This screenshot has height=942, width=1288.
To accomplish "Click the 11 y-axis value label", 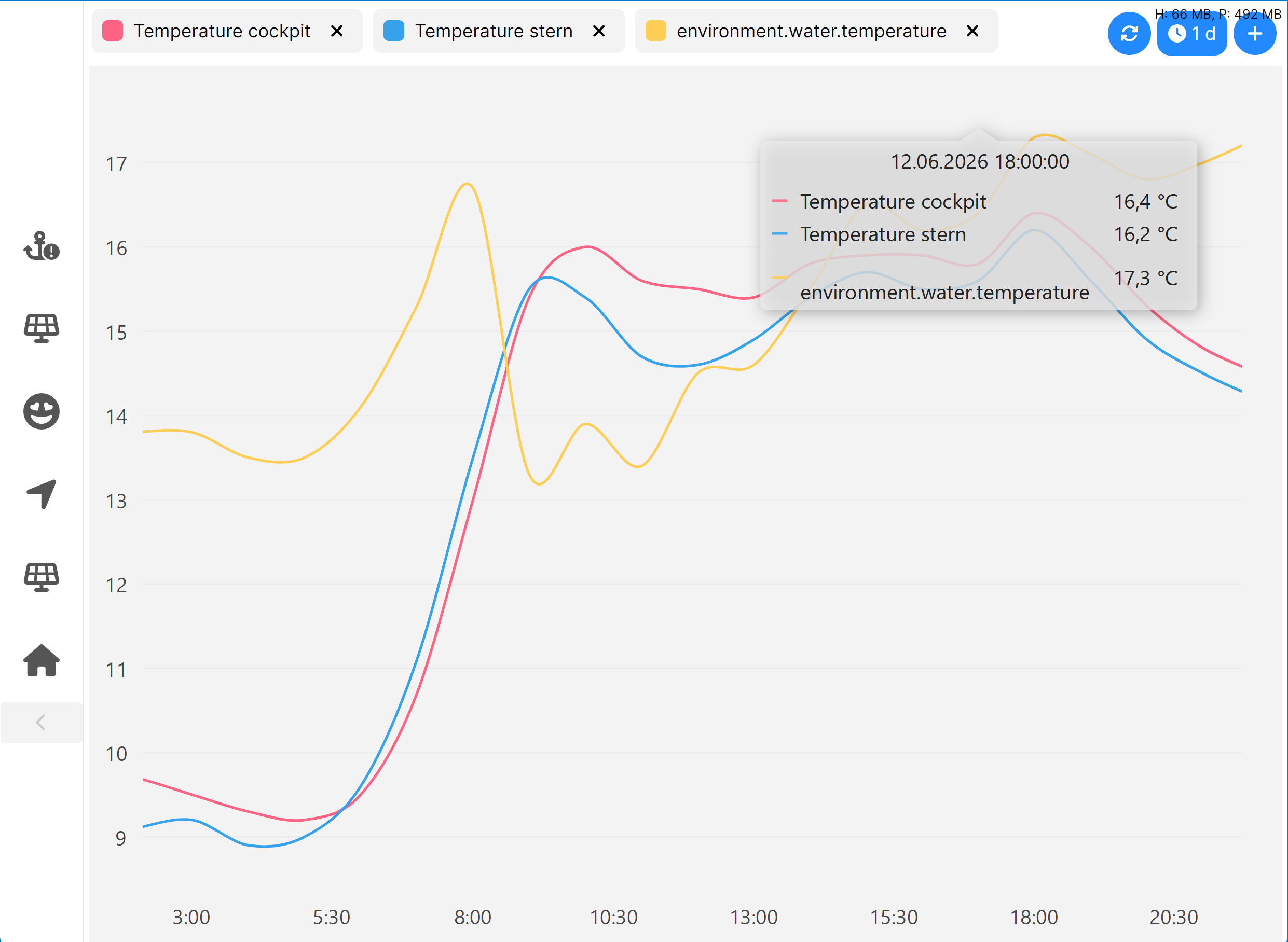I will coord(116,670).
